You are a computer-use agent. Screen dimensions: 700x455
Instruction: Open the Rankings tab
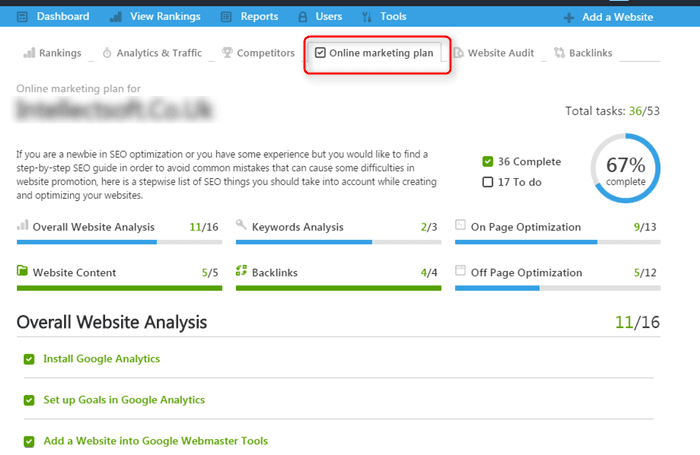point(52,53)
